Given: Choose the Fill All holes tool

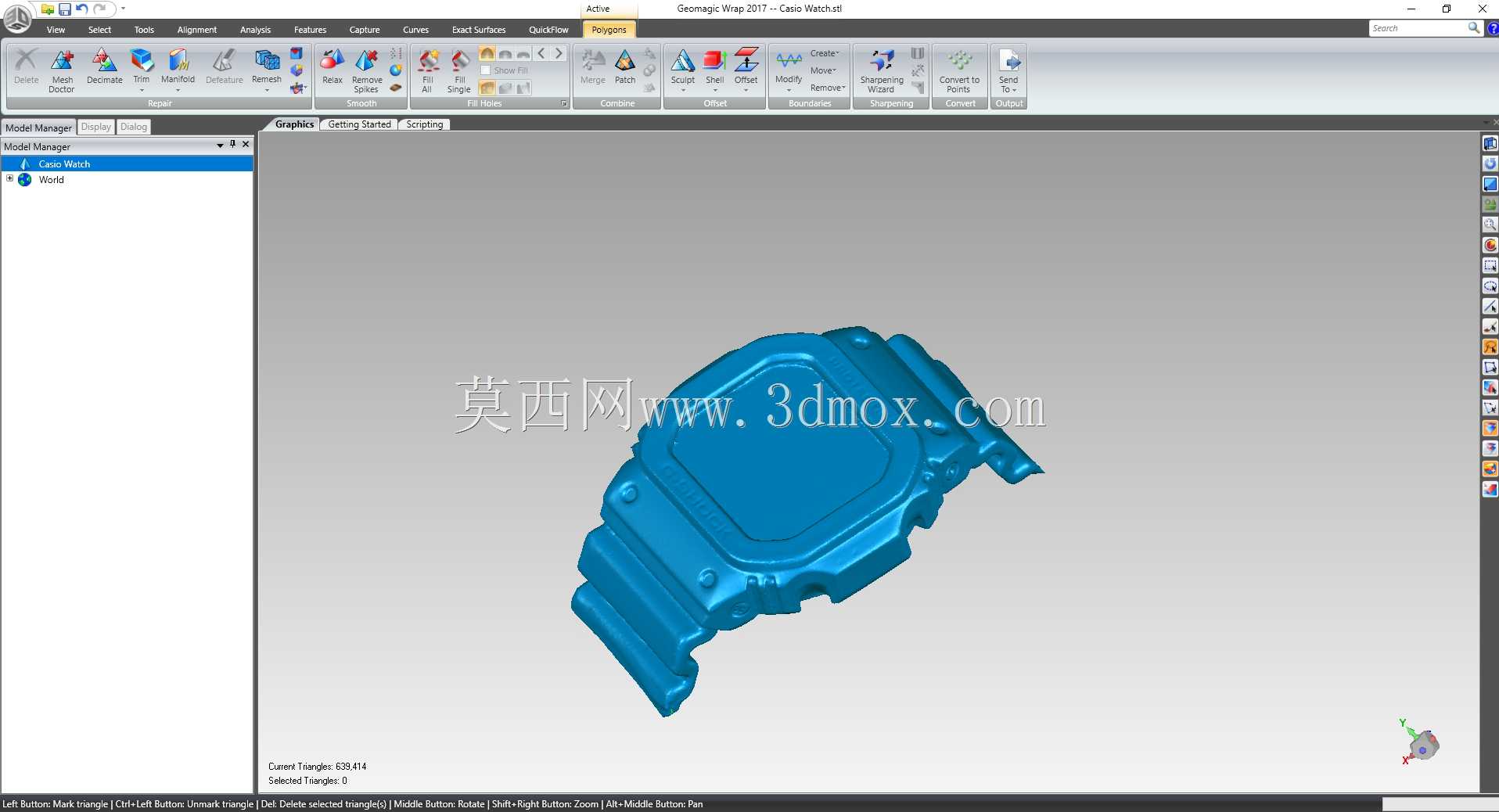Looking at the screenshot, I should (x=427, y=70).
